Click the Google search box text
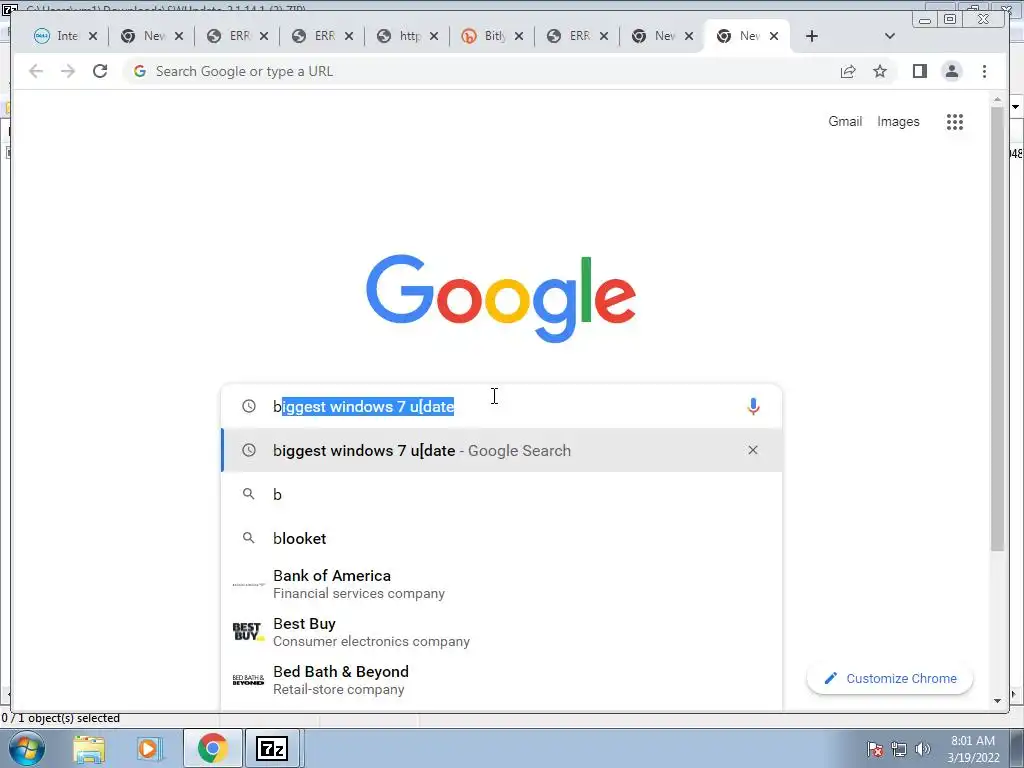1024x768 pixels. 364,406
